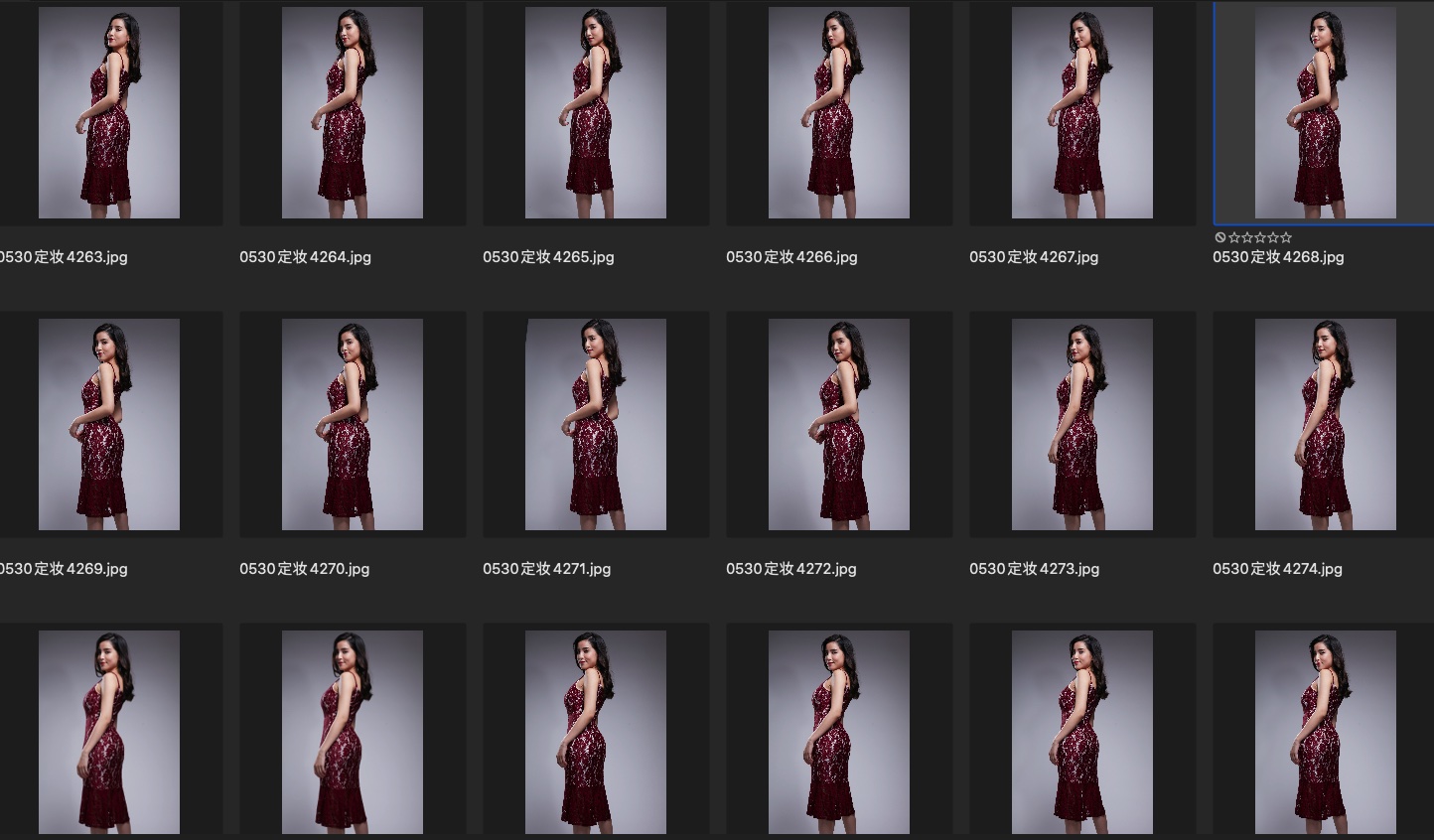The image size is (1434, 840).
Task: Apply four stars to 0530定妆4268.jpg
Action: tap(1273, 237)
